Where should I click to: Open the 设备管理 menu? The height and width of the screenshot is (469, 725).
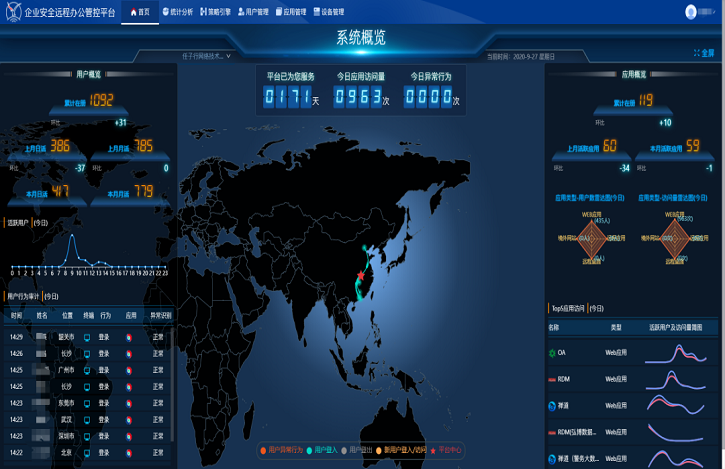tap(330, 12)
